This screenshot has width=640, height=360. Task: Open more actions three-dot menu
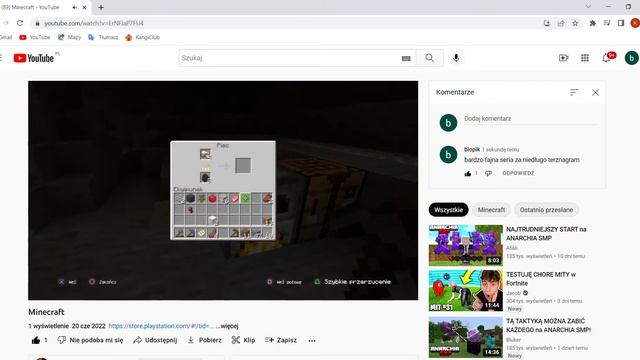(x=312, y=340)
